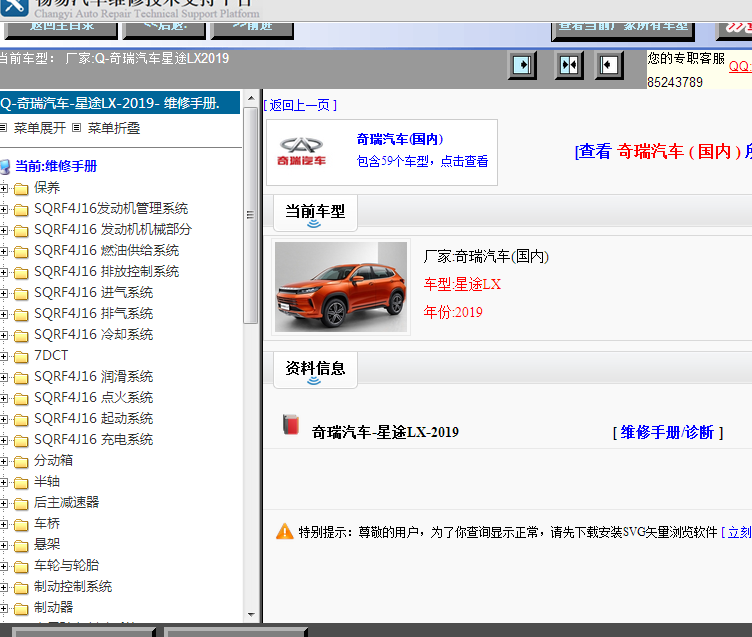The height and width of the screenshot is (637, 752).
Task: Click 菜单折叠 to collapse all menus
Action: pyautogui.click(x=114, y=128)
